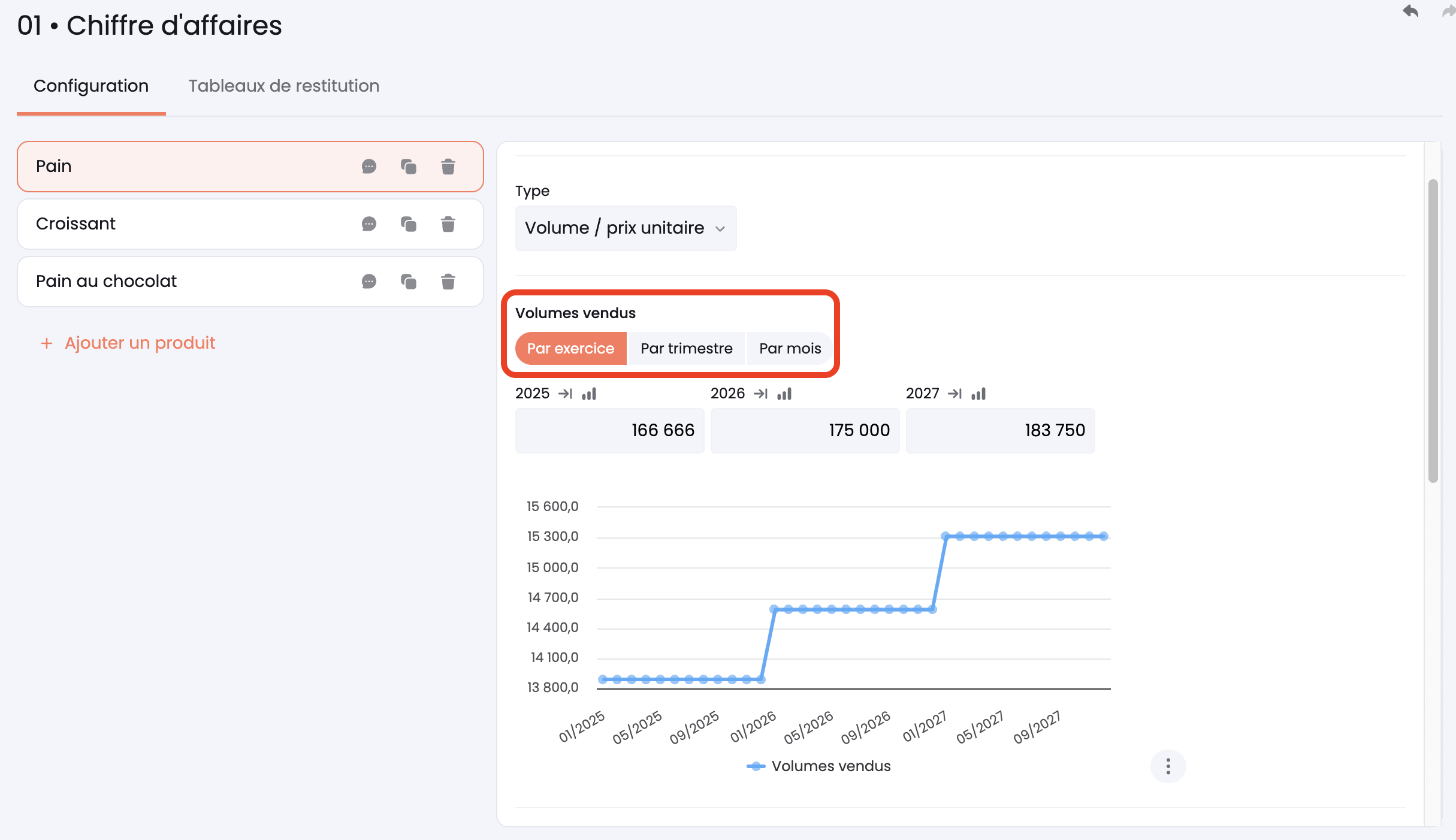This screenshot has height=840, width=1456.
Task: Delete the Pain au chocolat product
Action: [448, 282]
